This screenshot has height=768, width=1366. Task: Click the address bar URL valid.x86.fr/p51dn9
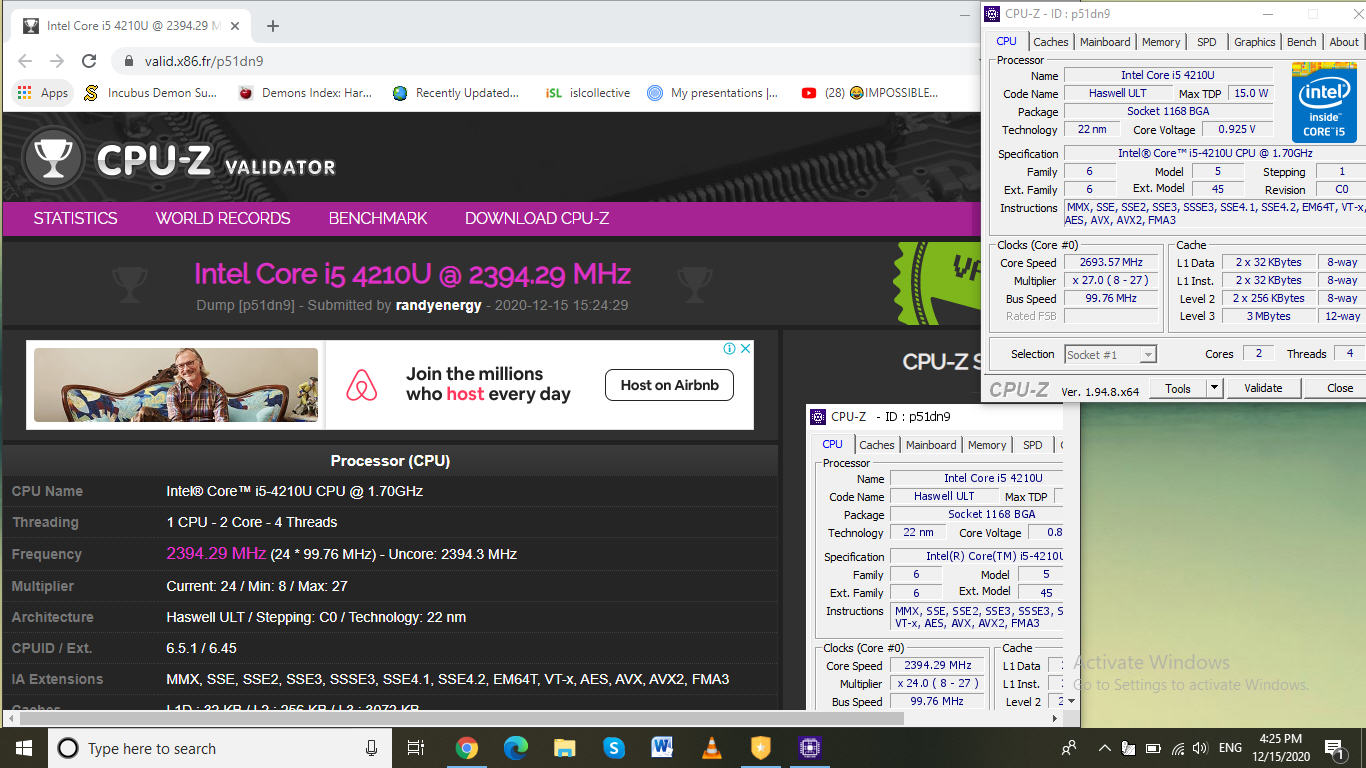coord(204,61)
